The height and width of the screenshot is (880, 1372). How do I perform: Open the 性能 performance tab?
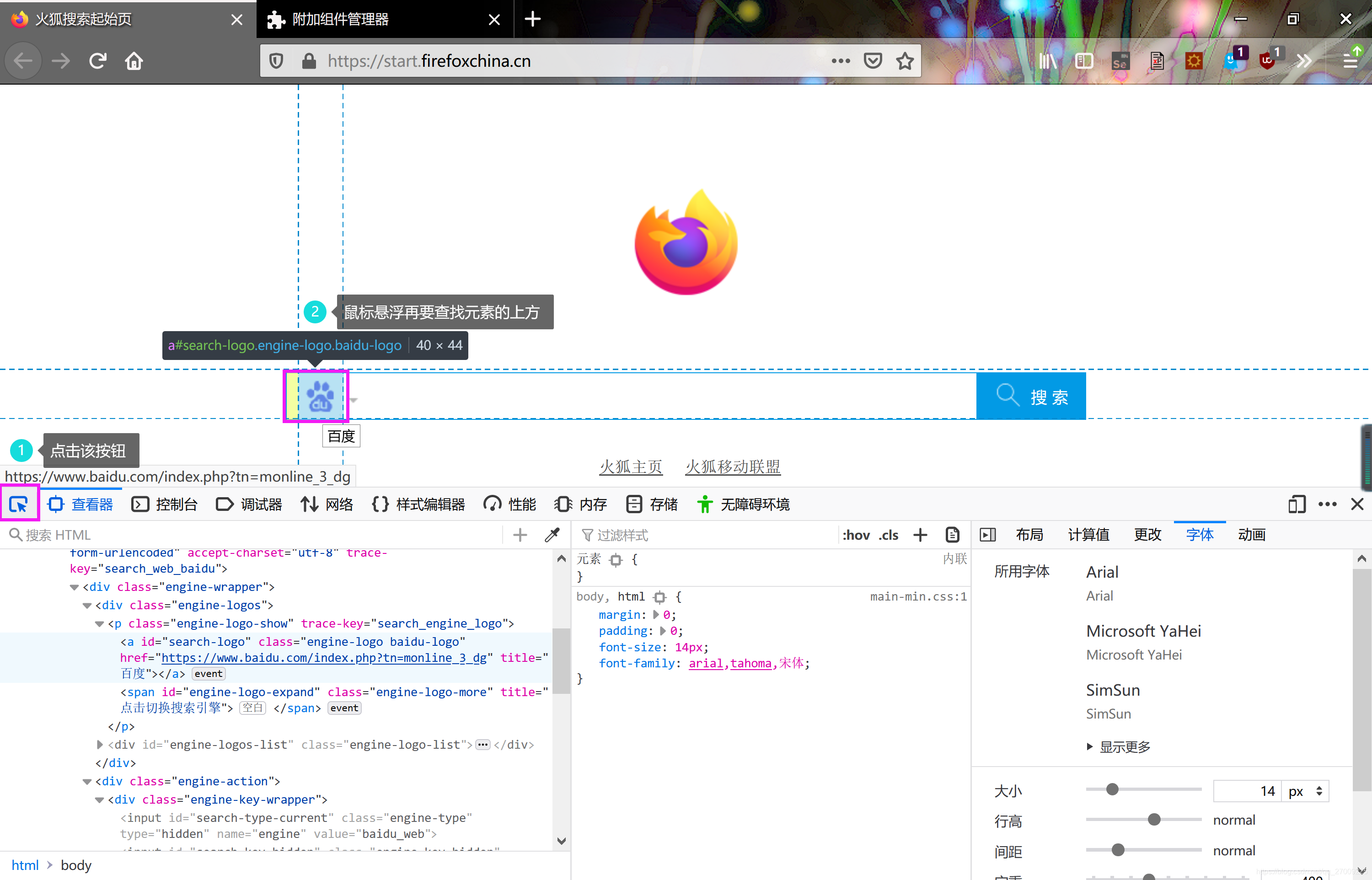click(x=510, y=504)
